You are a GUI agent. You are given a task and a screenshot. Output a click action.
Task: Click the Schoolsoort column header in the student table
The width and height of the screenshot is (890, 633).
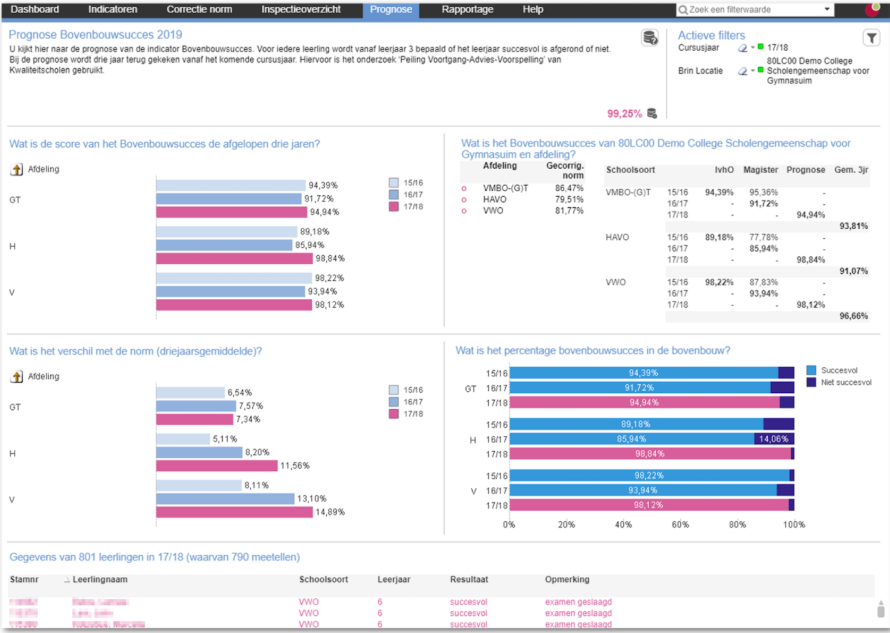click(323, 579)
